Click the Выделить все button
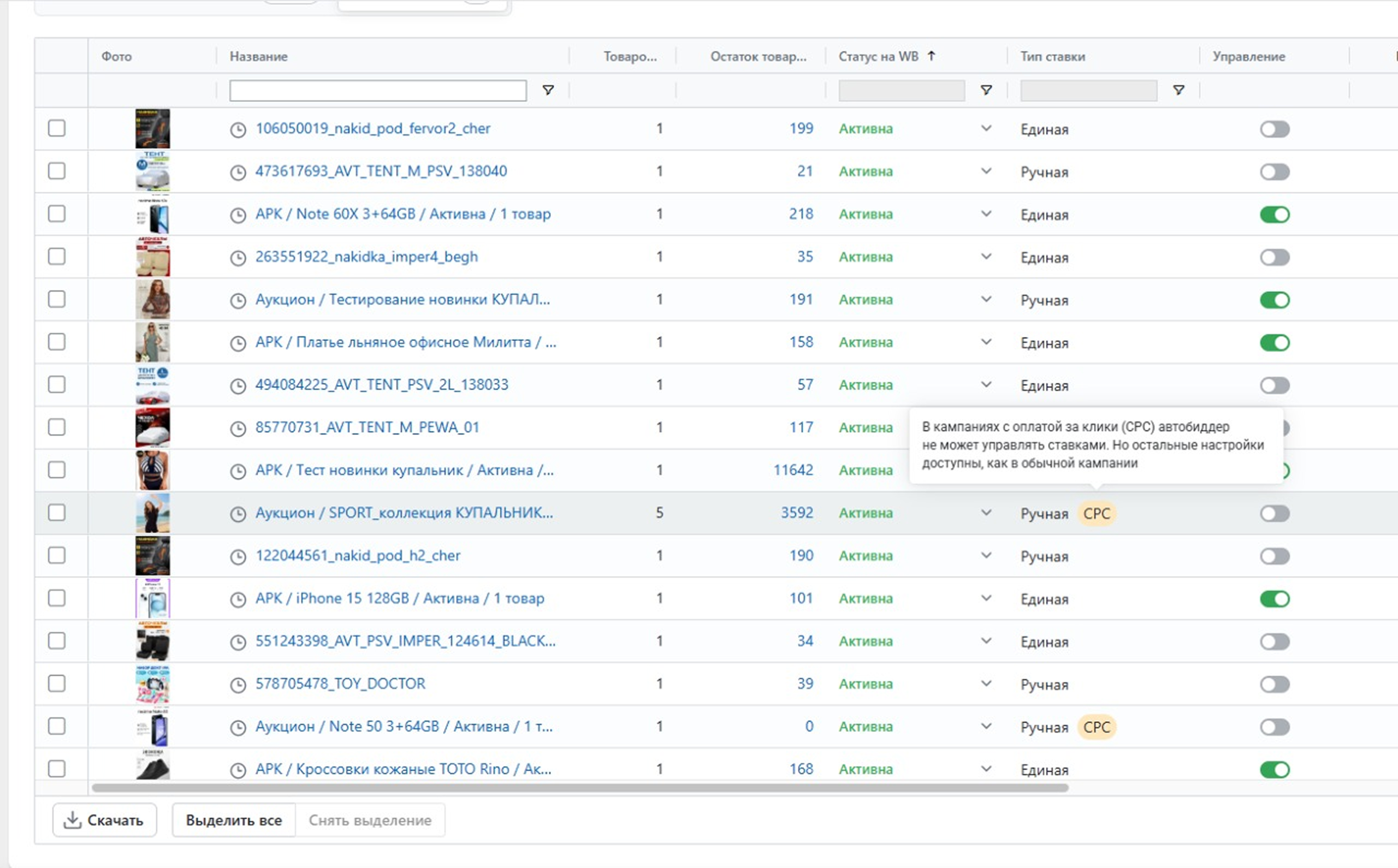The image size is (1398, 868). (x=234, y=820)
